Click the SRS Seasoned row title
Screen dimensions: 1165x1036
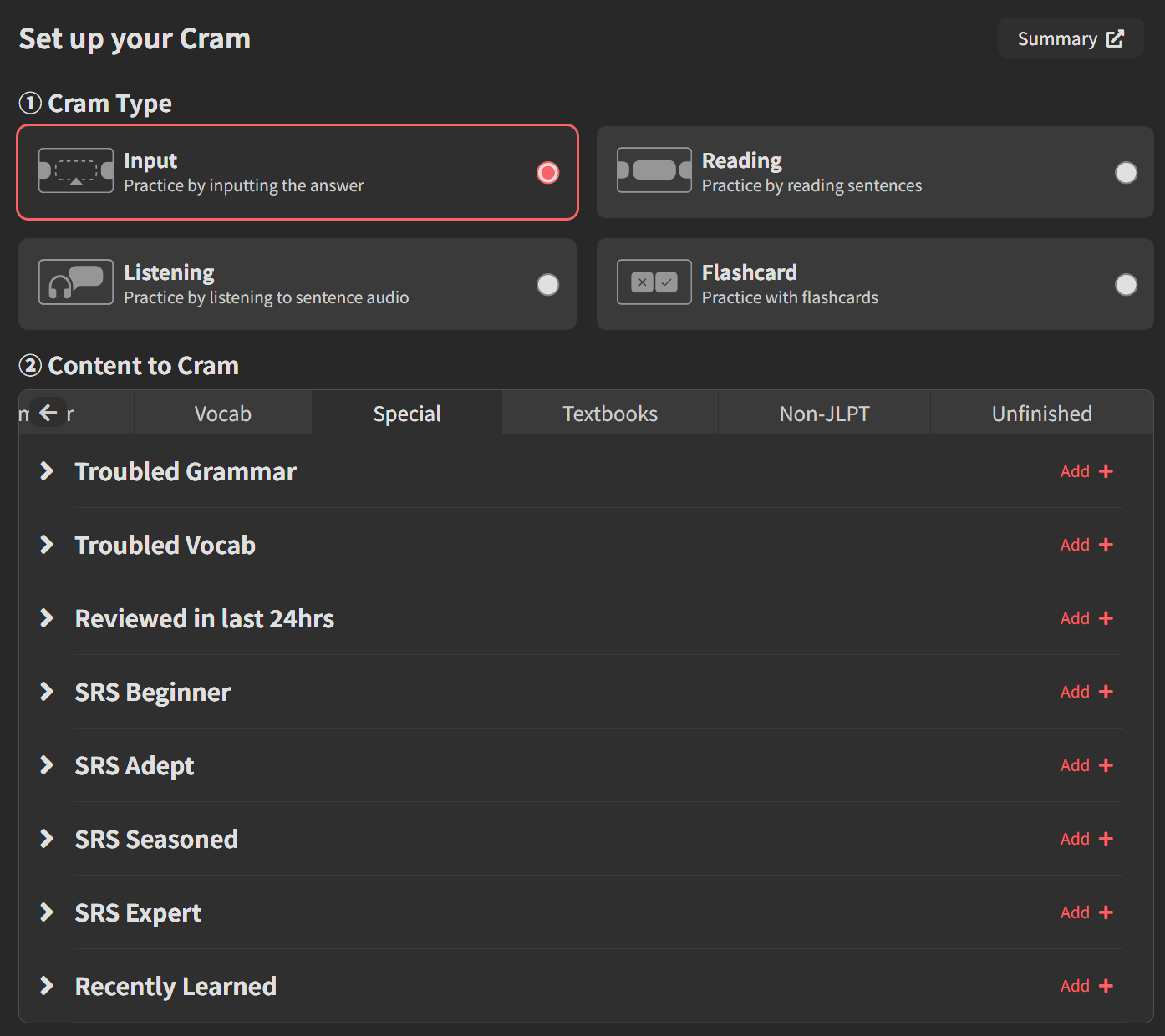tap(156, 839)
